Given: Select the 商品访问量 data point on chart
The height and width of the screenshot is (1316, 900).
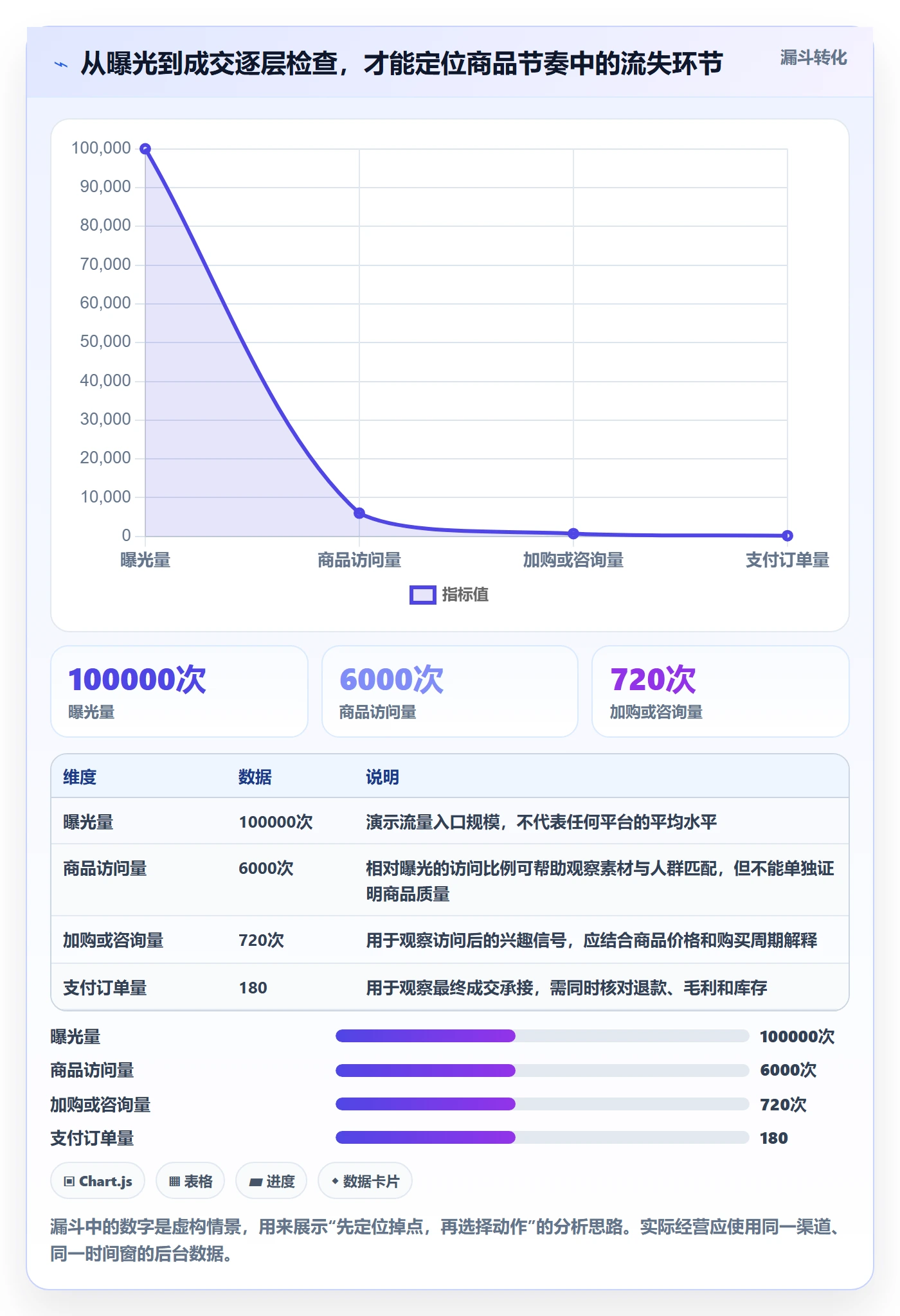Looking at the screenshot, I should click(x=359, y=513).
